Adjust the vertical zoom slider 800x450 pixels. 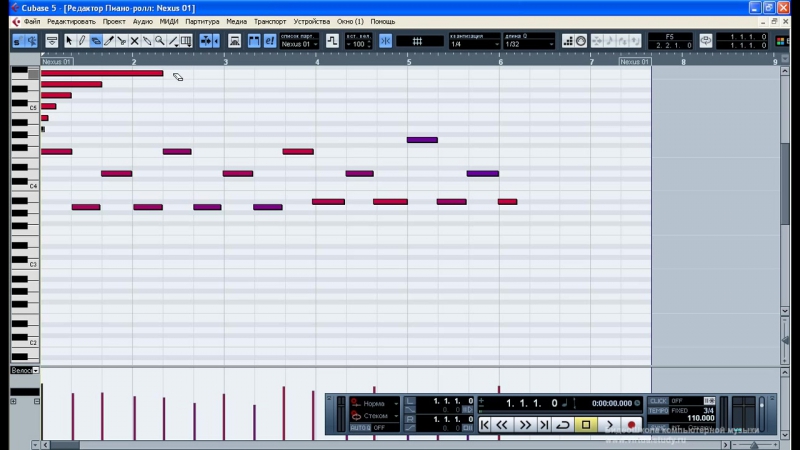click(785, 340)
